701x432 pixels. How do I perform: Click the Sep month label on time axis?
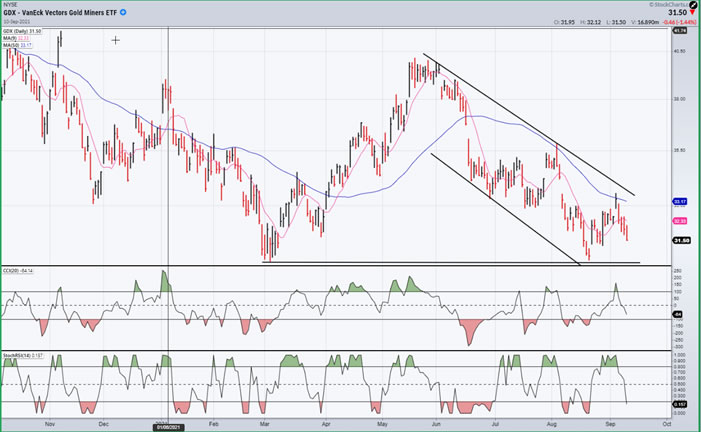tap(610, 424)
